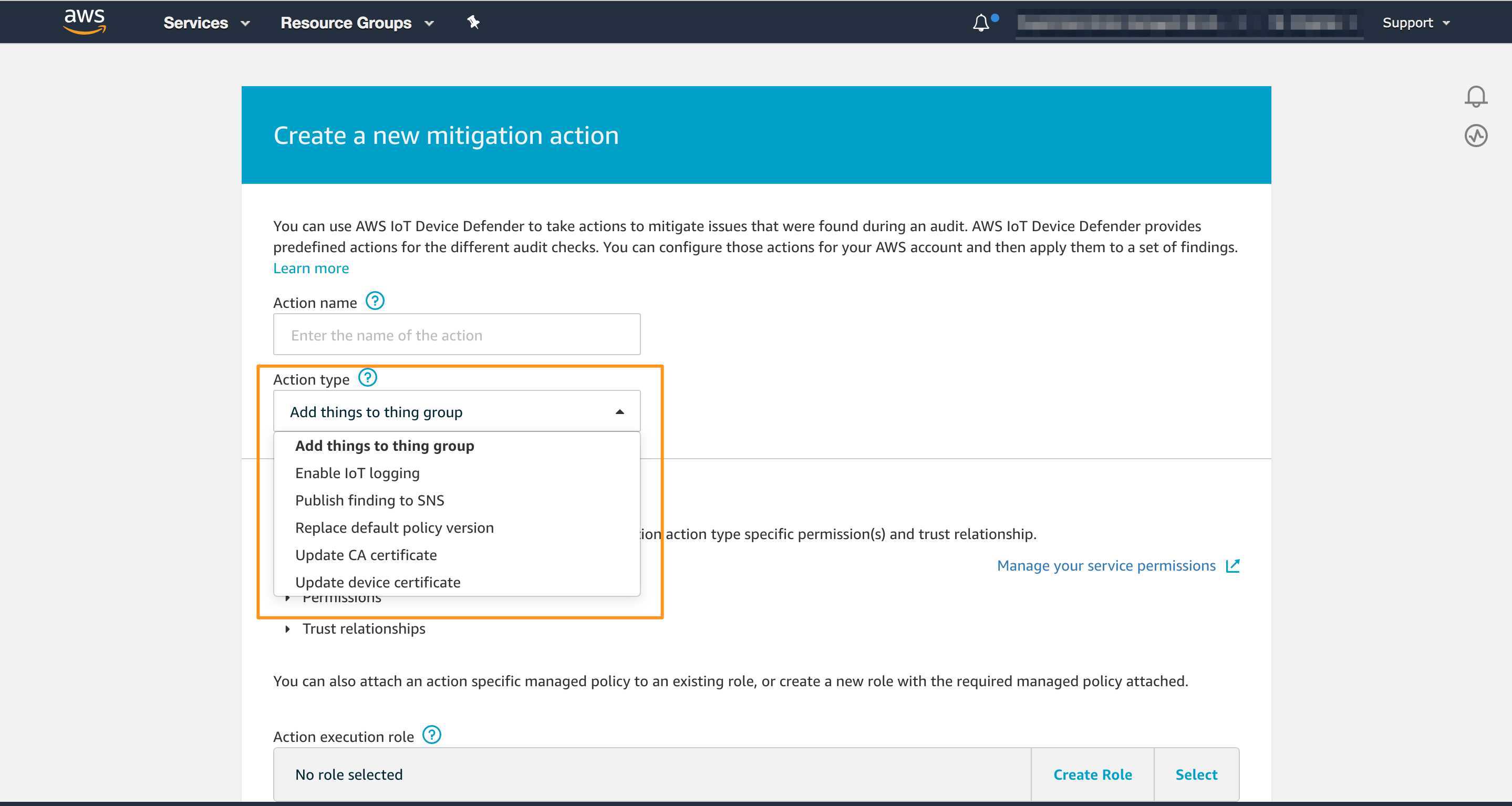This screenshot has height=806, width=1512.
Task: Click the AWS logo home icon
Action: [x=85, y=22]
